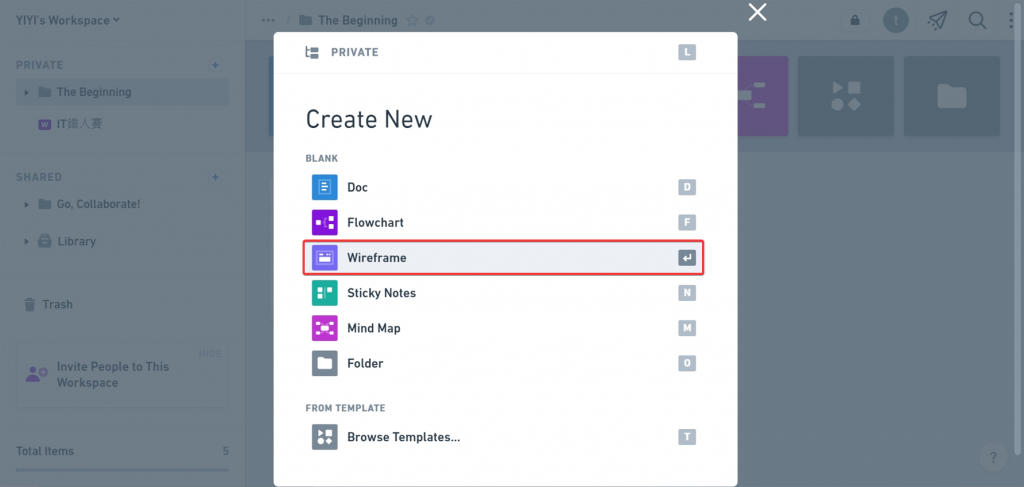Add new item to PRIVATE section
This screenshot has height=487, width=1024.
216,65
